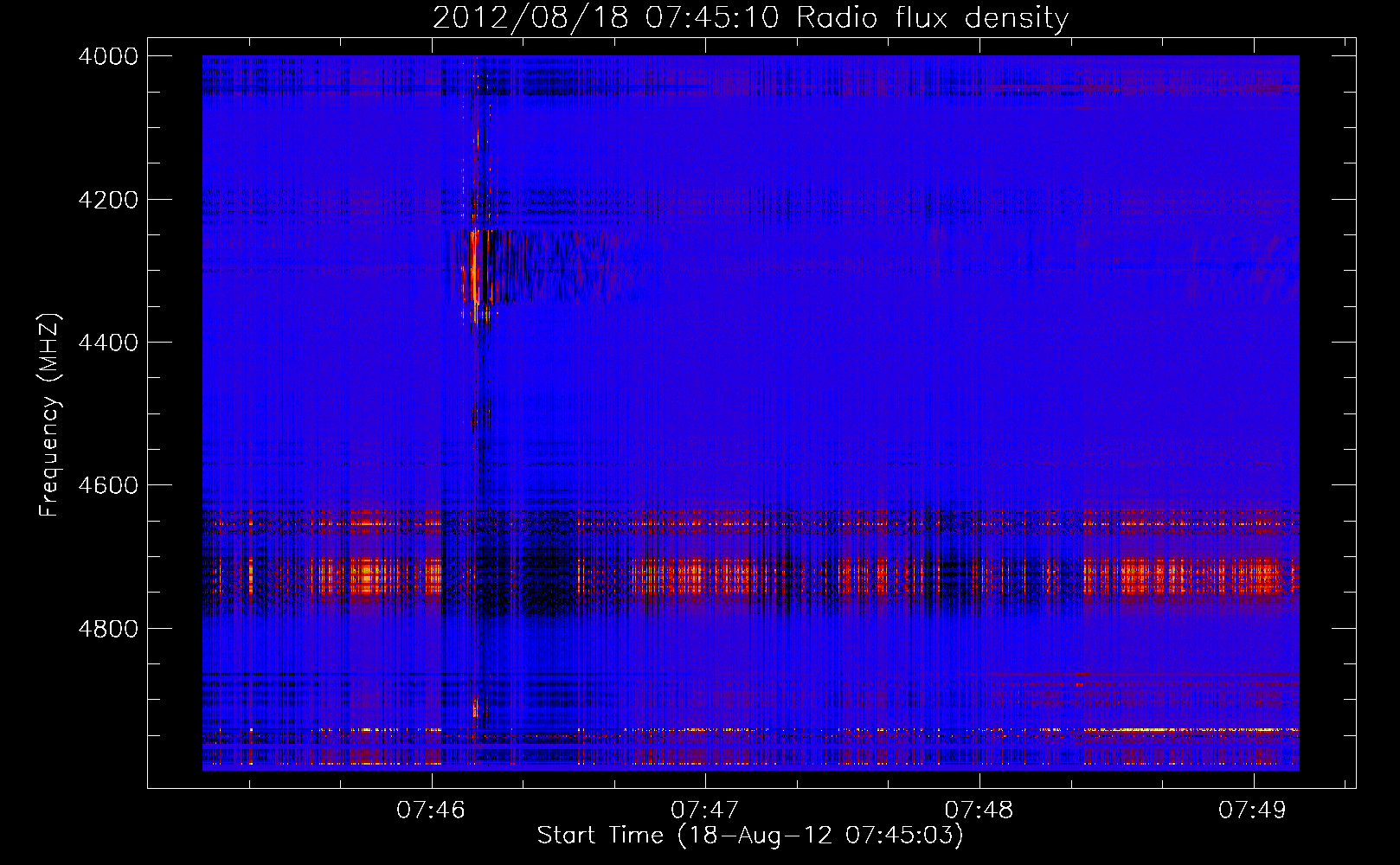
Task: Click the 'Frequency (MHZ)' axis title
Action: [x=49, y=414]
